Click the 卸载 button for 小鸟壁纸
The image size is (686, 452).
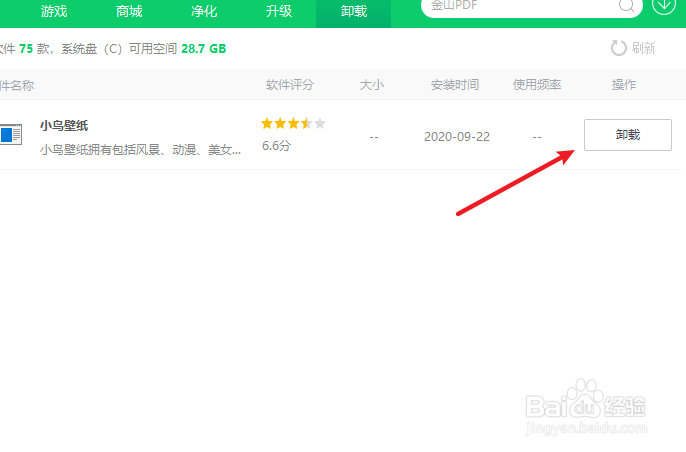[x=628, y=135]
